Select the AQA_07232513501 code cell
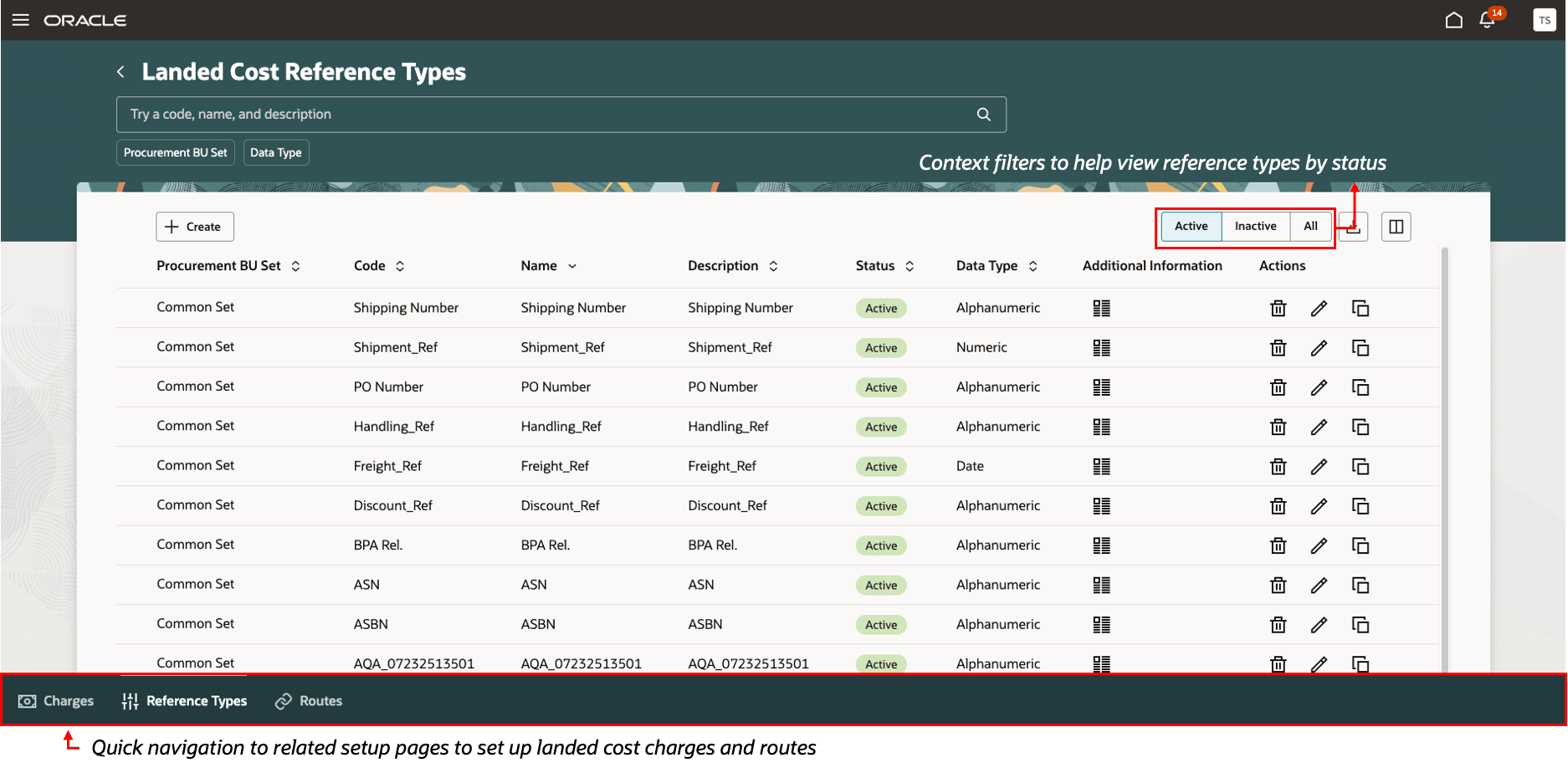The image size is (1568, 773). [414, 664]
